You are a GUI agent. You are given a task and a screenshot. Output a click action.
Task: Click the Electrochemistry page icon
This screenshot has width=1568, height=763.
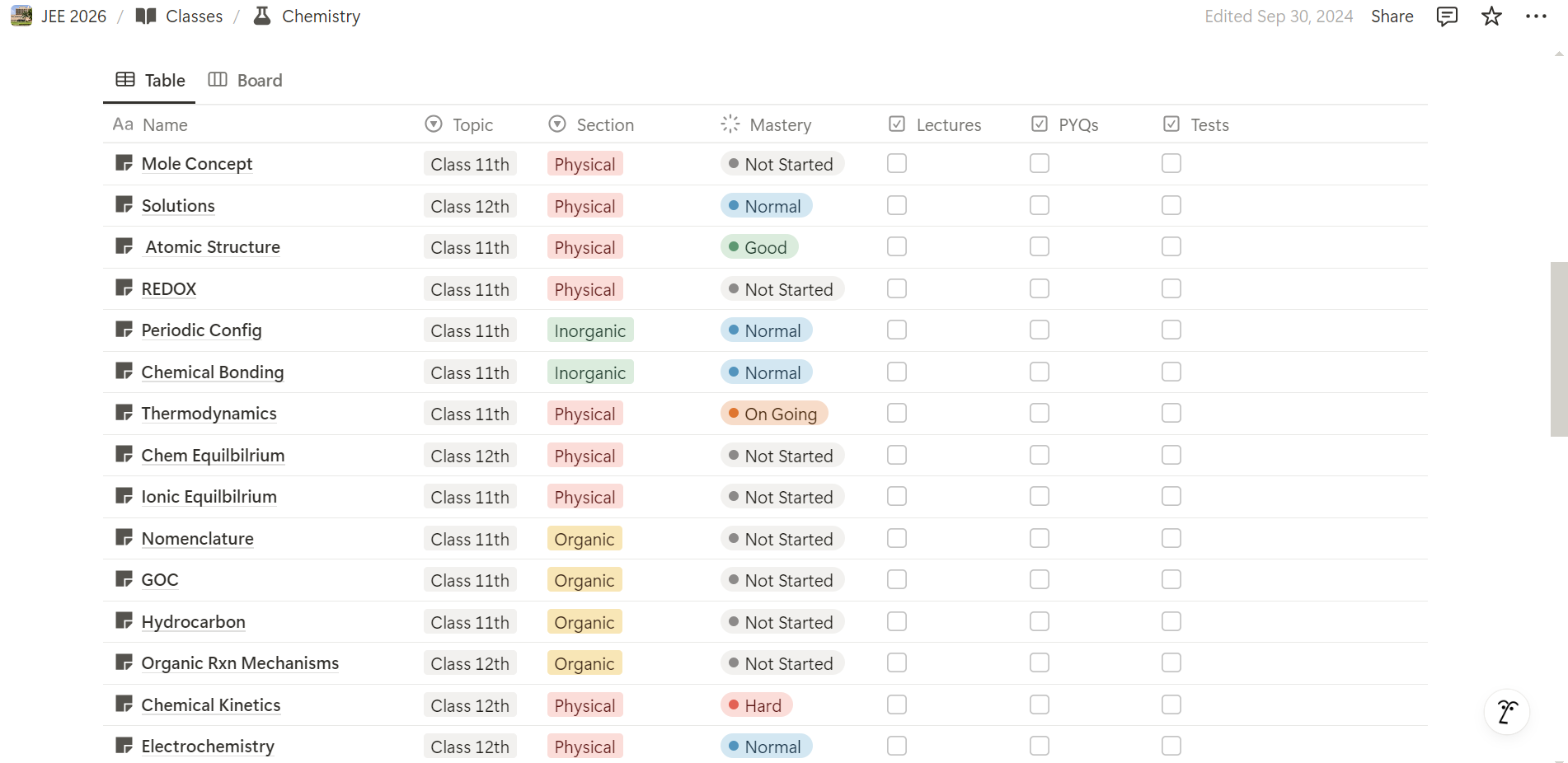[x=124, y=746]
